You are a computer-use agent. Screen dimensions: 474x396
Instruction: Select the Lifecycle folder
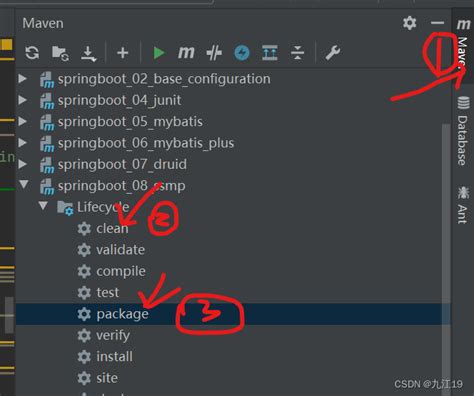tap(103, 207)
